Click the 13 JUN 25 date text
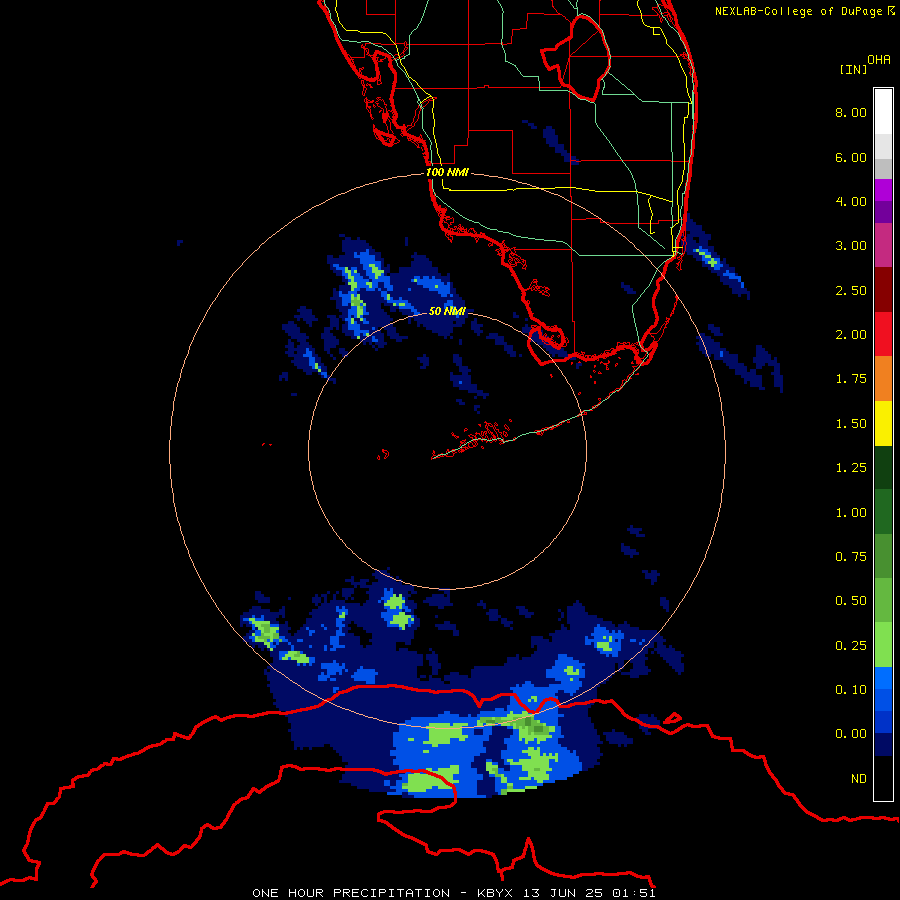Viewport: 900px width, 900px height. point(565,893)
